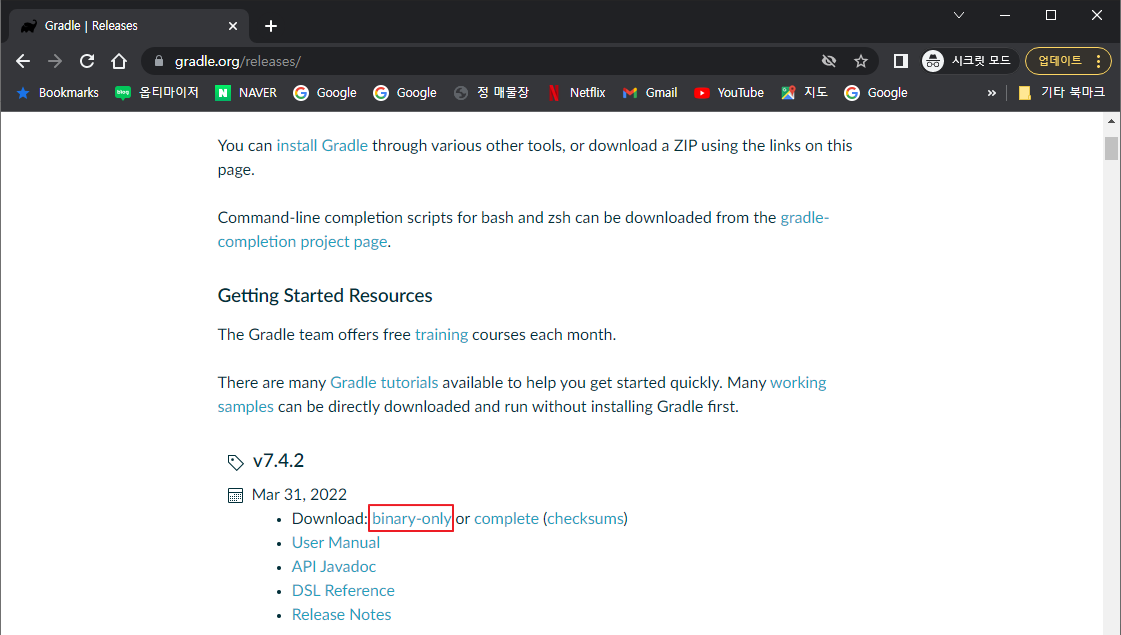Open the 옵티마이저 blog bookmark

click(157, 93)
